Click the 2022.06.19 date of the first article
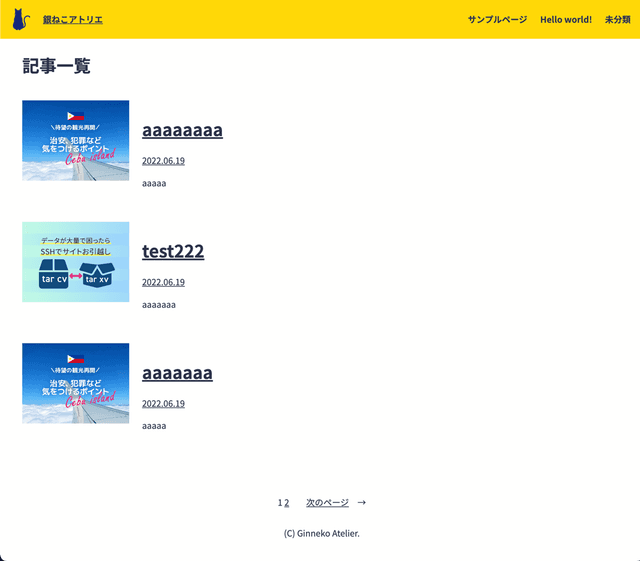This screenshot has width=640, height=561. point(163,161)
